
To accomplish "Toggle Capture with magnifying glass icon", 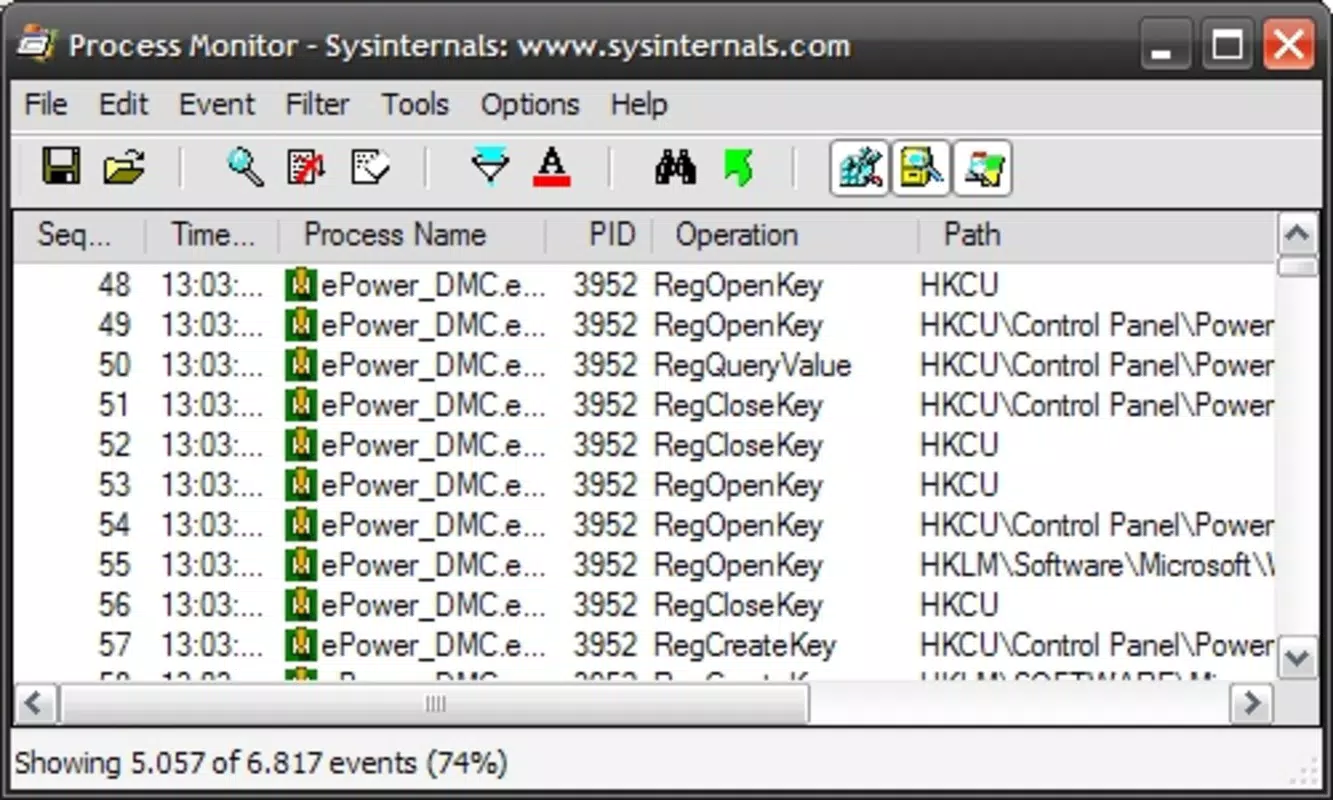I will pyautogui.click(x=245, y=166).
